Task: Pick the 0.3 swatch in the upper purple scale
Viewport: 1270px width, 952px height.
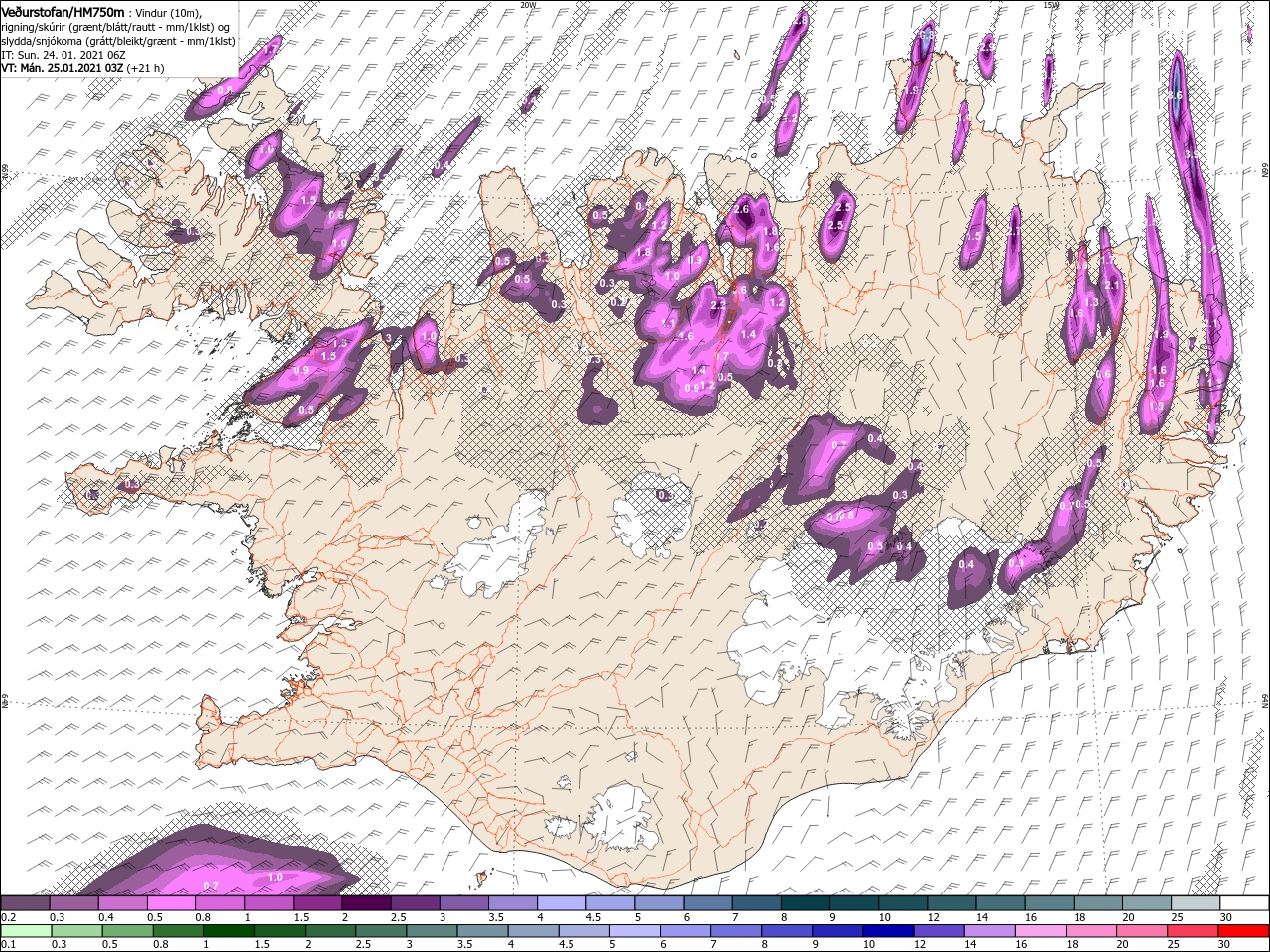Action: click(74, 903)
